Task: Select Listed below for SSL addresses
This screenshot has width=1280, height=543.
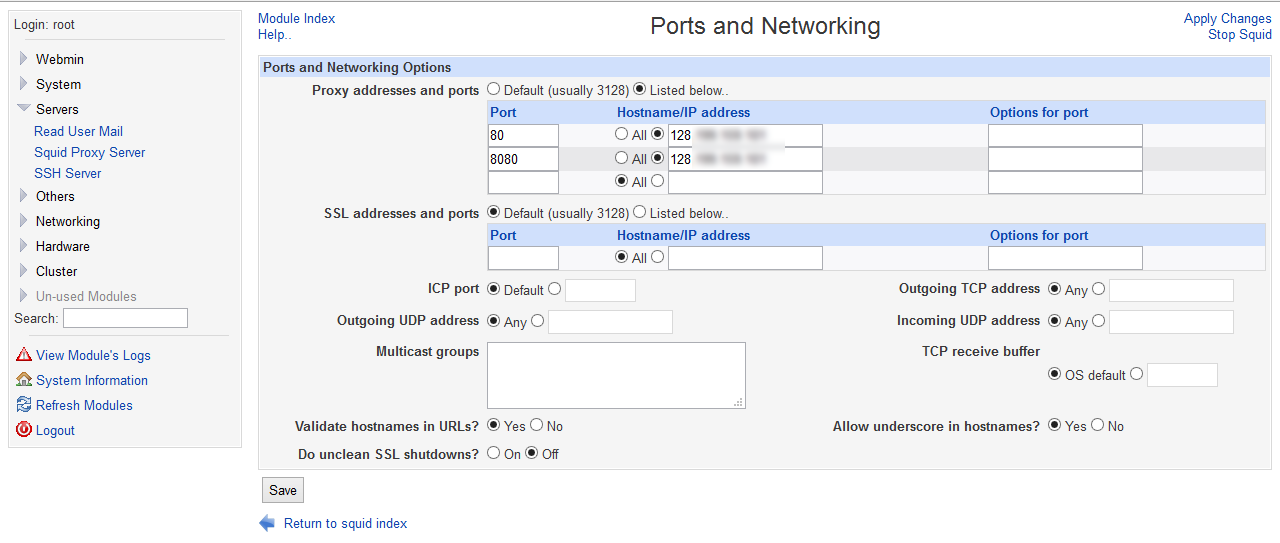Action: [x=640, y=212]
